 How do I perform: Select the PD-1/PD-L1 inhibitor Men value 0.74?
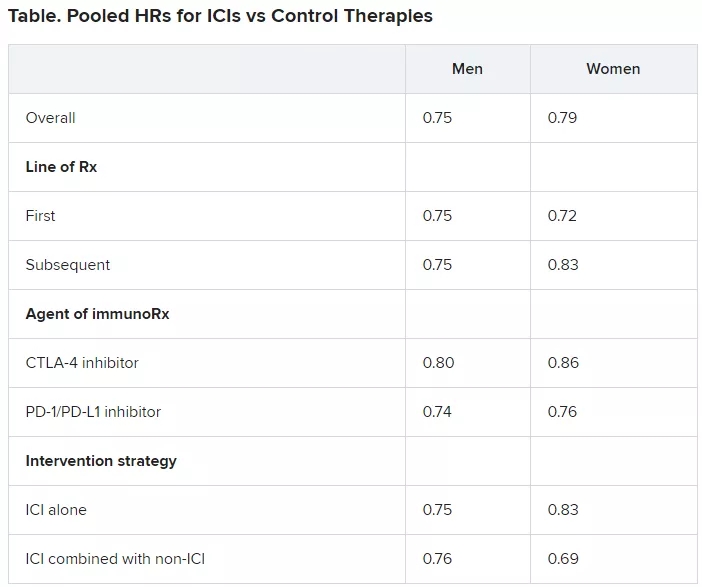pos(438,412)
